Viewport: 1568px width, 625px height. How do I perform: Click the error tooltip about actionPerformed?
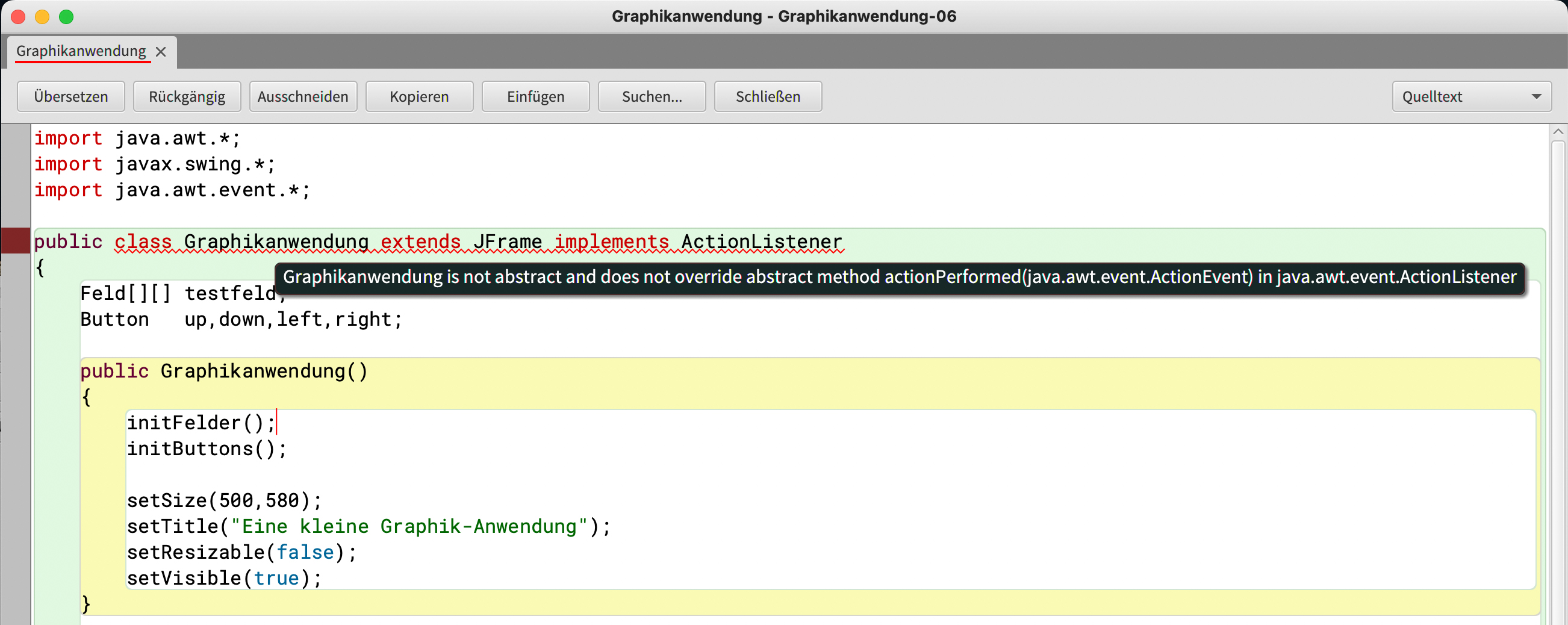(x=900, y=278)
